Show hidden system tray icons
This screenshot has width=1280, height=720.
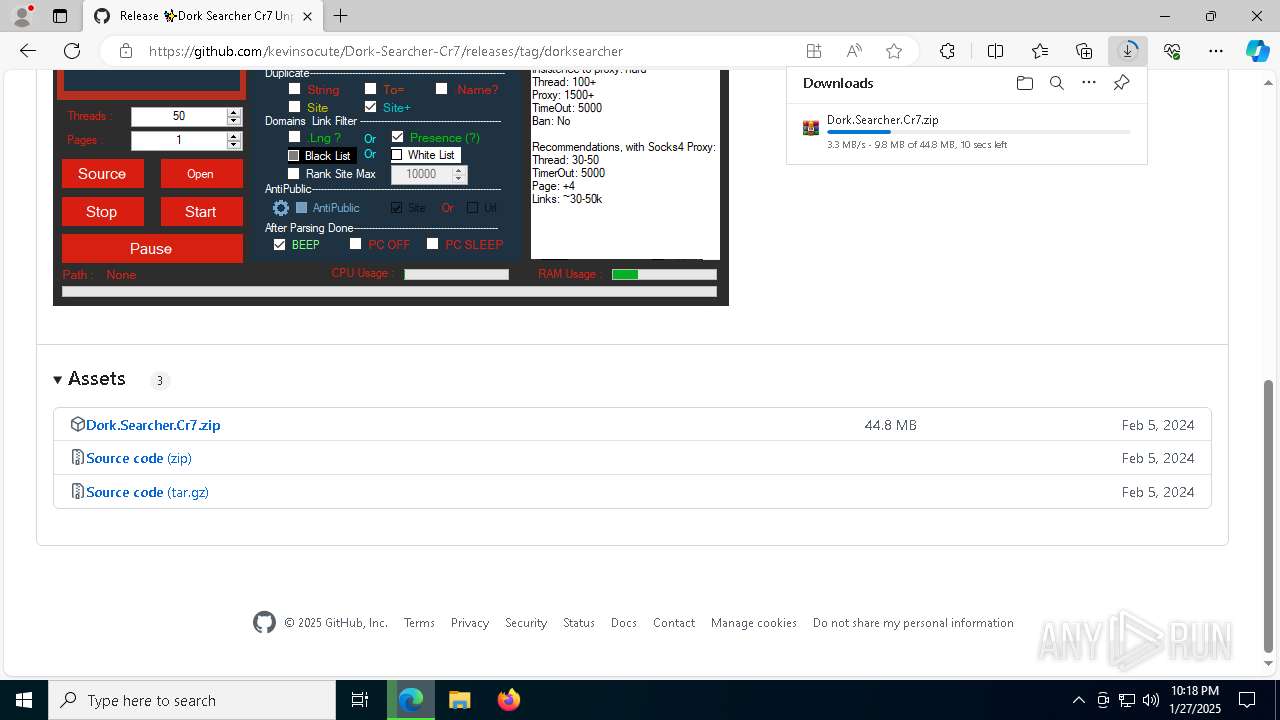1079,700
